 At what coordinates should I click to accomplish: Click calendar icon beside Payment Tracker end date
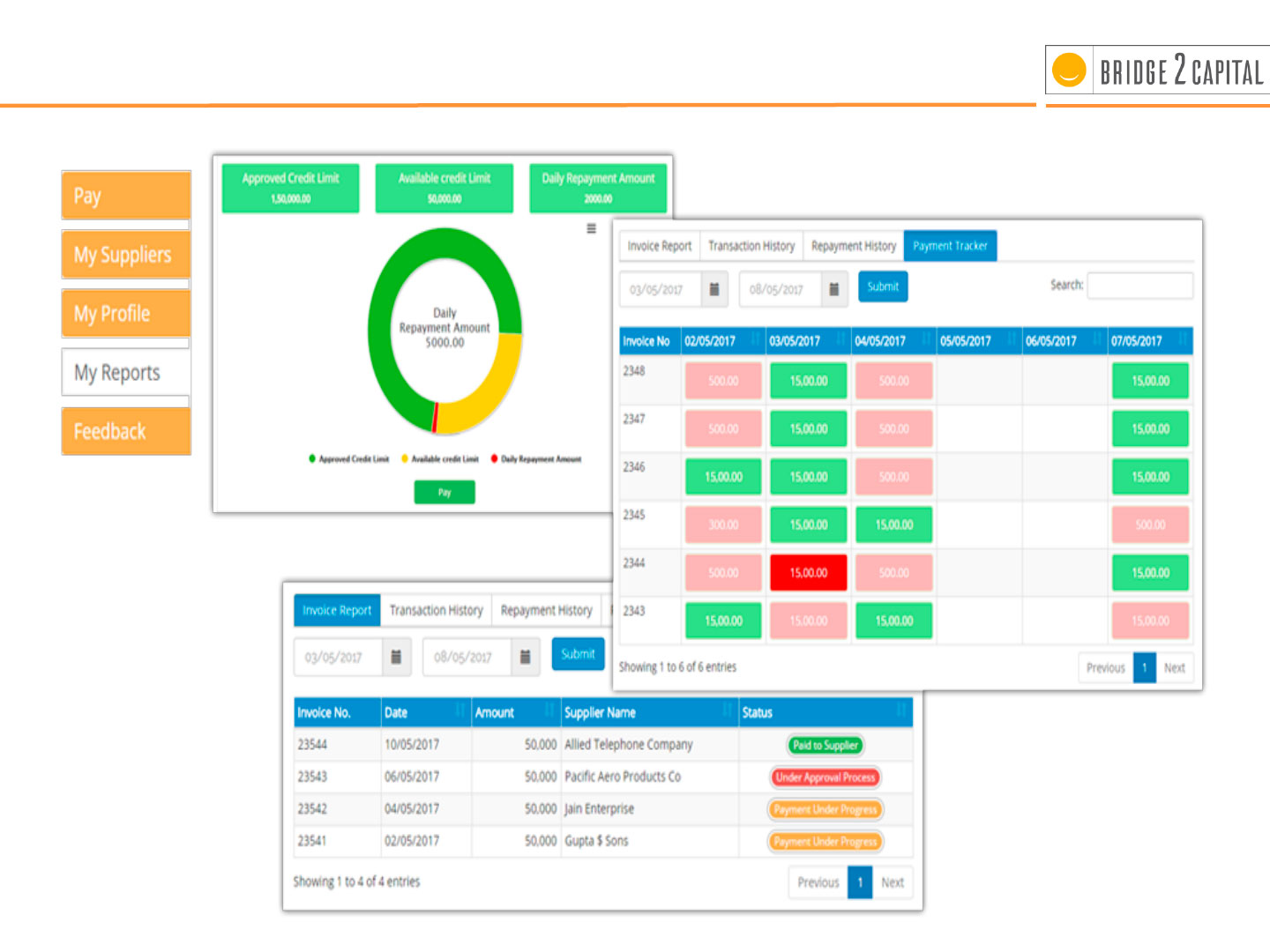(x=833, y=289)
